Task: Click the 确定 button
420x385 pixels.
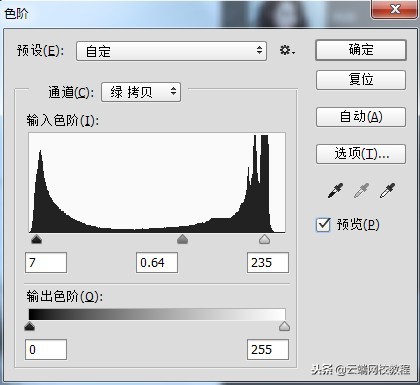Action: (x=361, y=50)
